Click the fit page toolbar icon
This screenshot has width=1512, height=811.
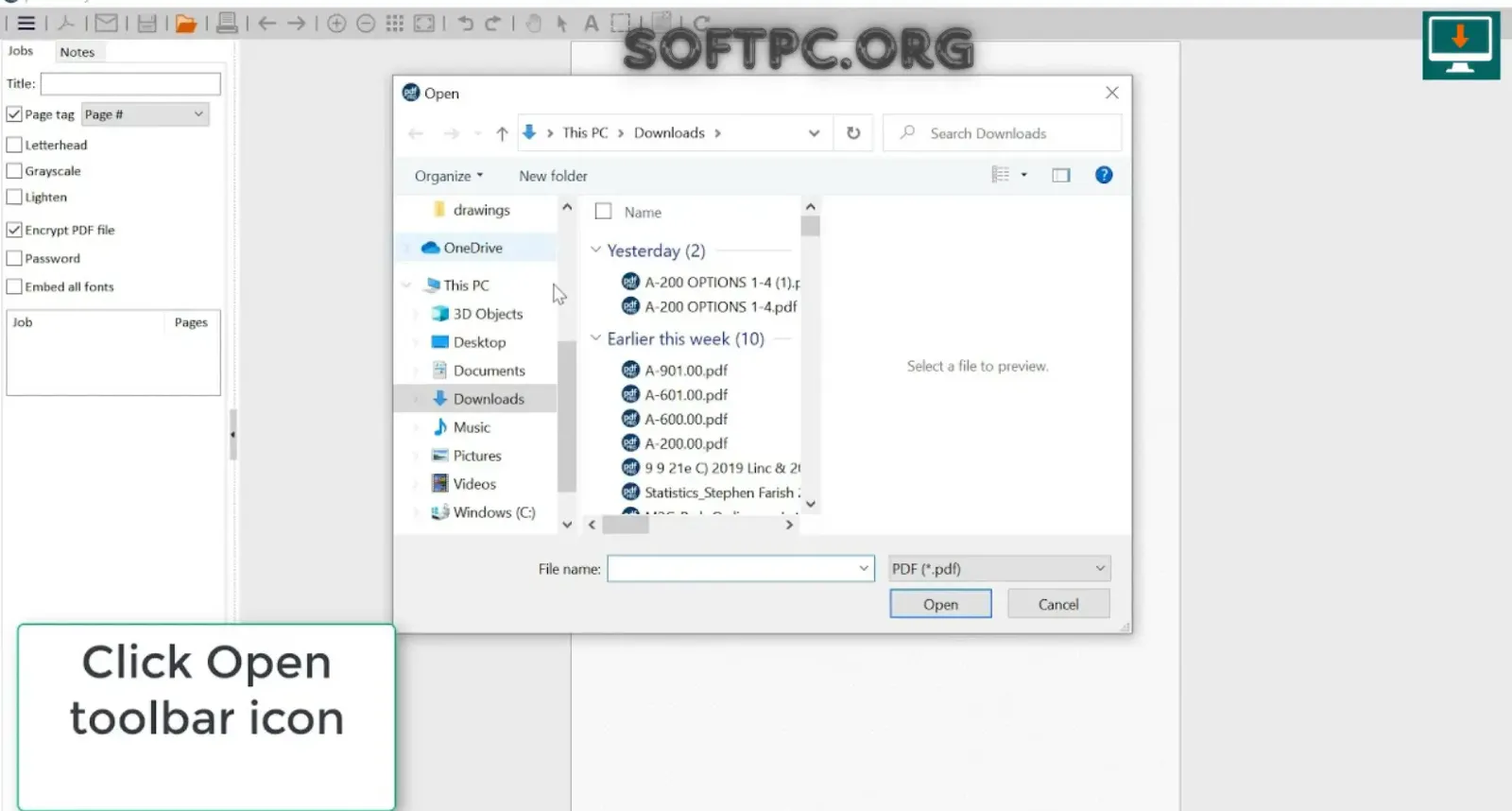click(424, 24)
